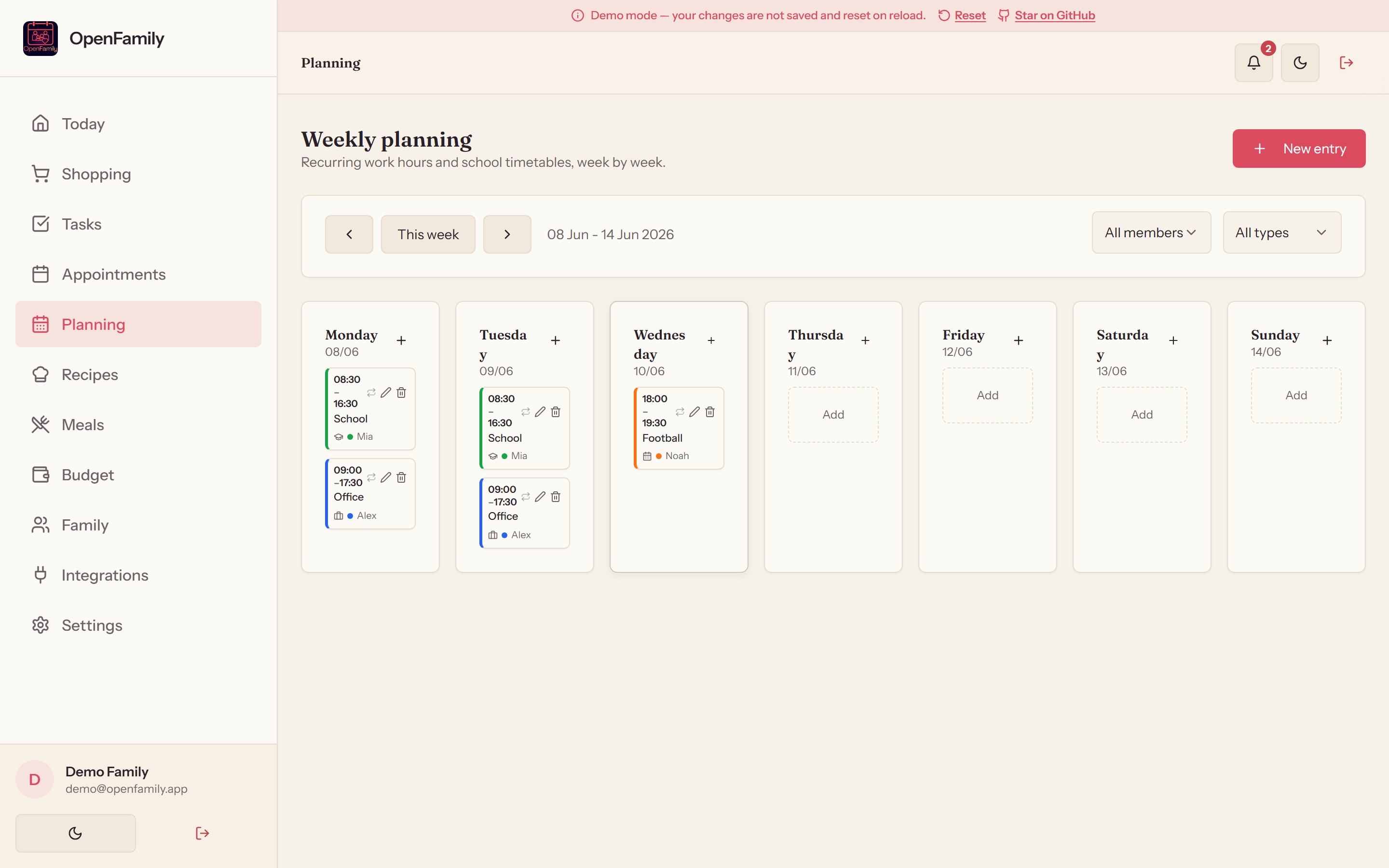Open the All types dropdown
Image resolution: width=1389 pixels, height=868 pixels.
[x=1281, y=232]
